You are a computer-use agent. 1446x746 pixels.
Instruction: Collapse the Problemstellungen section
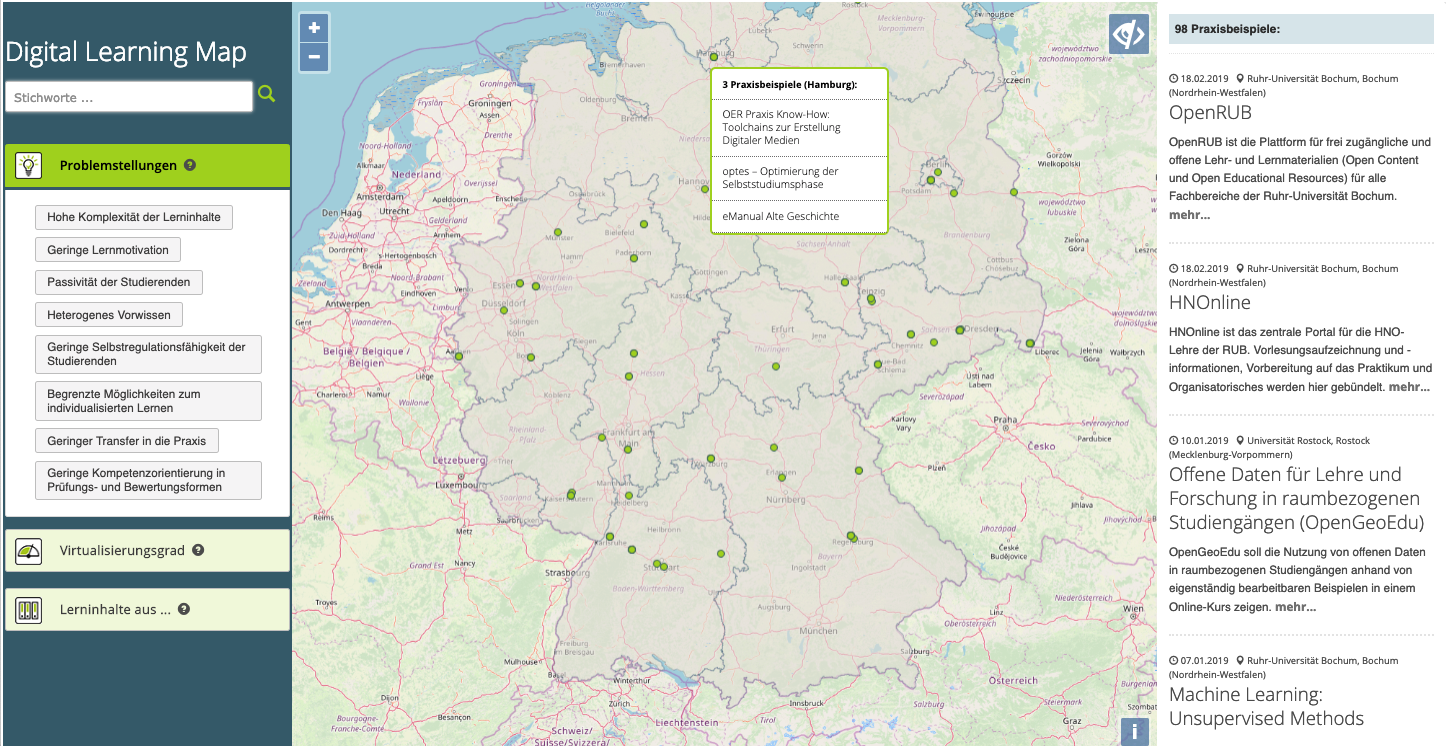(x=118, y=166)
